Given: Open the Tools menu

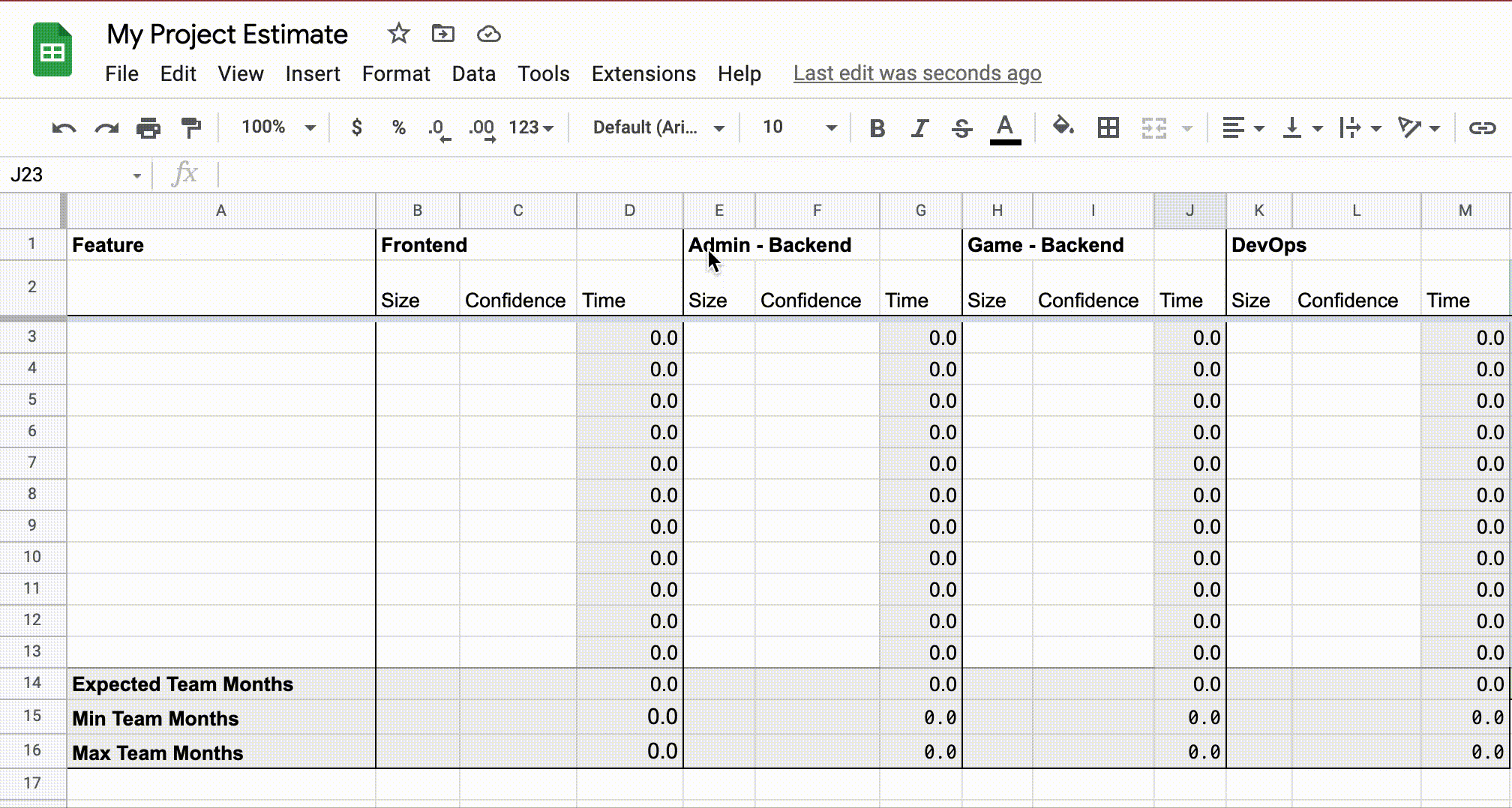Looking at the screenshot, I should (544, 73).
